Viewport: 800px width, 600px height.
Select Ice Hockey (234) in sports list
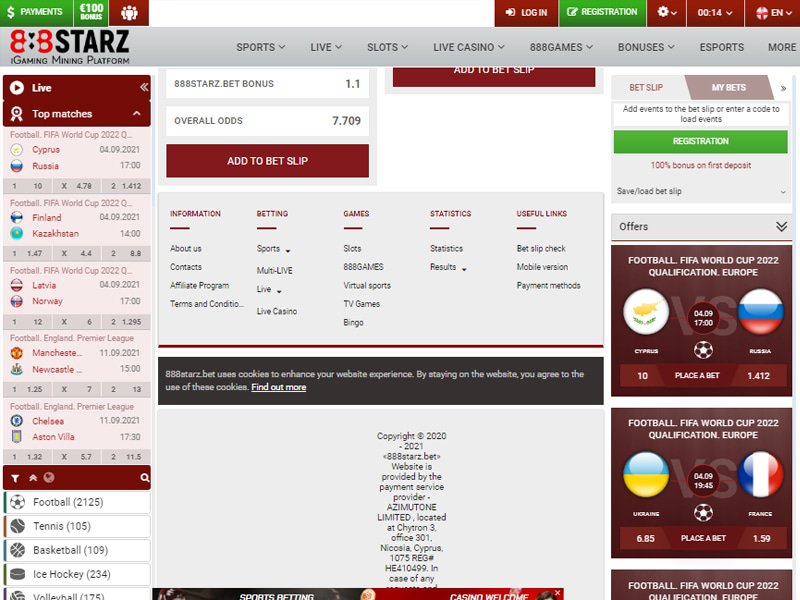click(x=77, y=574)
